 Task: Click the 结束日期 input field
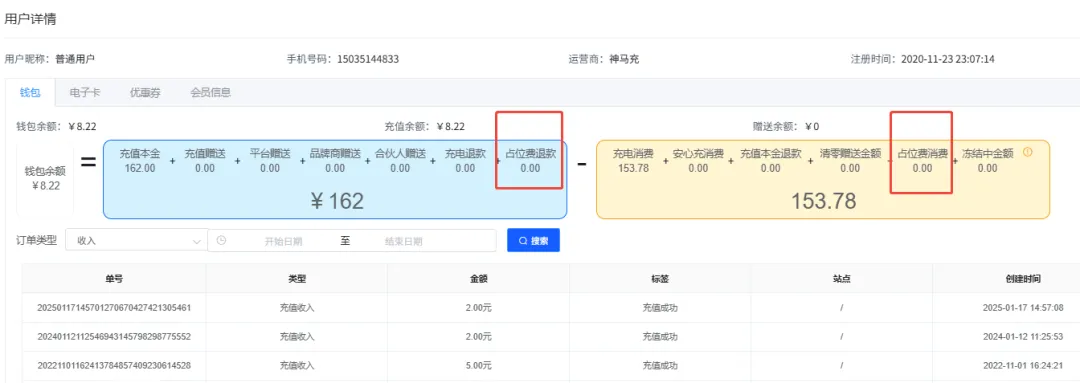(403, 241)
